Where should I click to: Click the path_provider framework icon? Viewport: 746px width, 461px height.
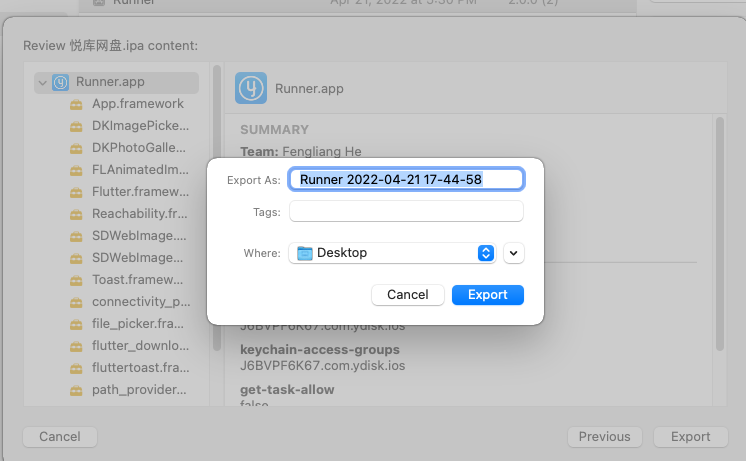tap(76, 390)
